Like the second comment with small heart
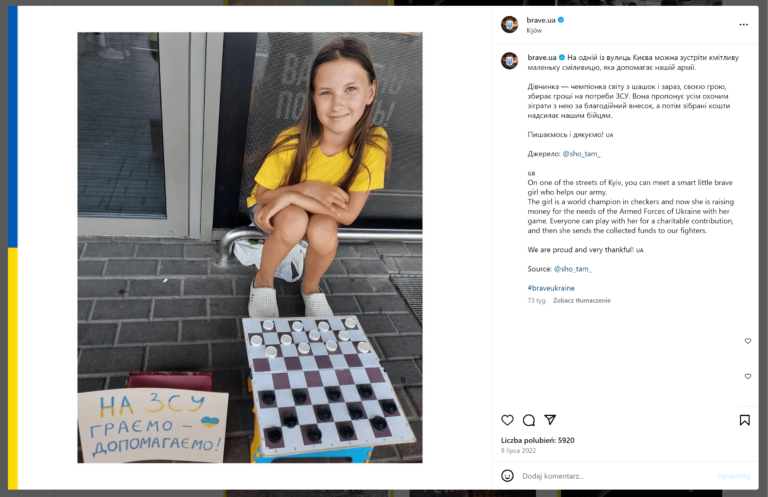Screen dimensions: 768x497 pyautogui.click(x=748, y=377)
